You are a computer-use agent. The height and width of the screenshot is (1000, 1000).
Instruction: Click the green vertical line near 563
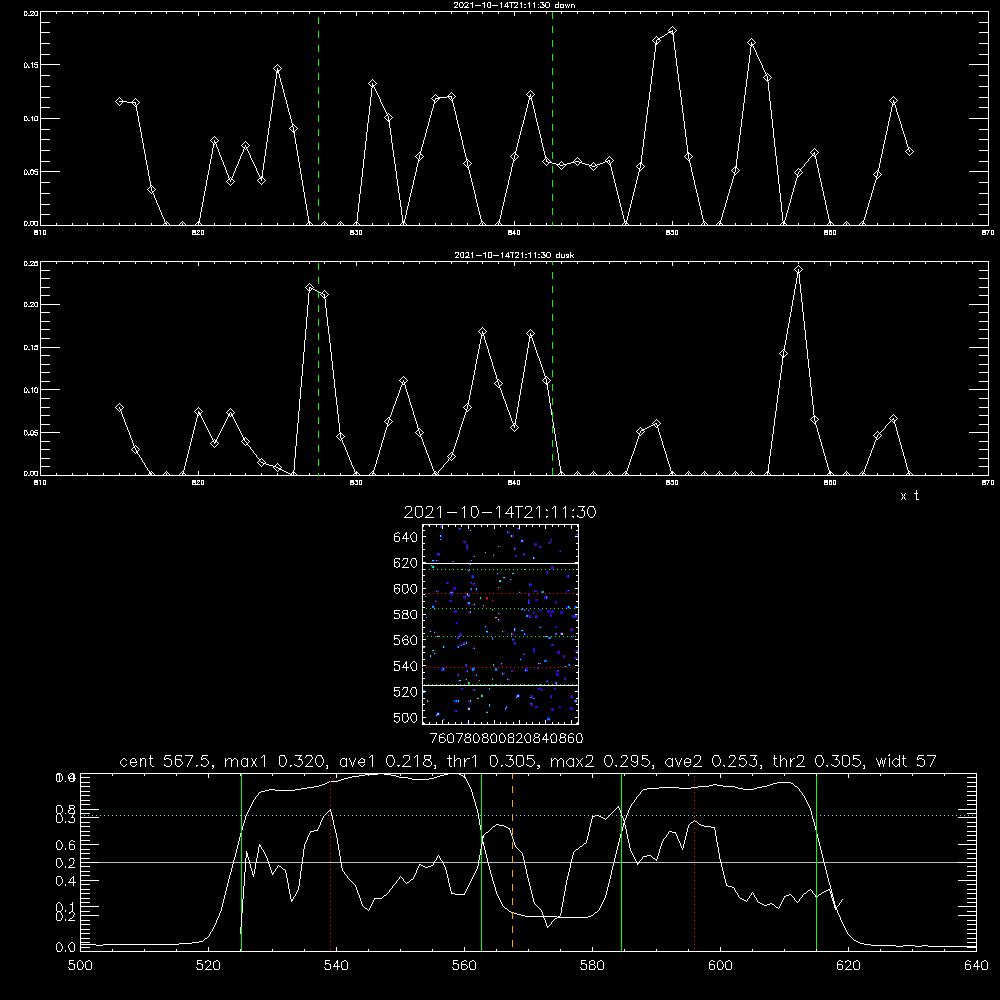pos(482,861)
